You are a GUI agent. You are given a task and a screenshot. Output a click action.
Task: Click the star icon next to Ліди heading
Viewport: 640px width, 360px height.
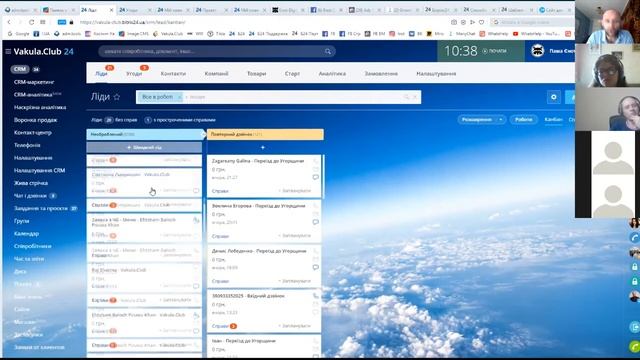click(117, 97)
